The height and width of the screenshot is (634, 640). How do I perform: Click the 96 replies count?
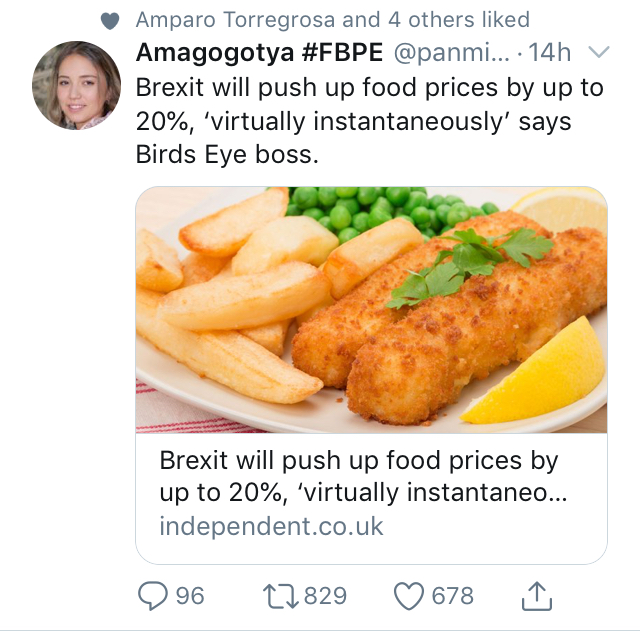pos(190,596)
